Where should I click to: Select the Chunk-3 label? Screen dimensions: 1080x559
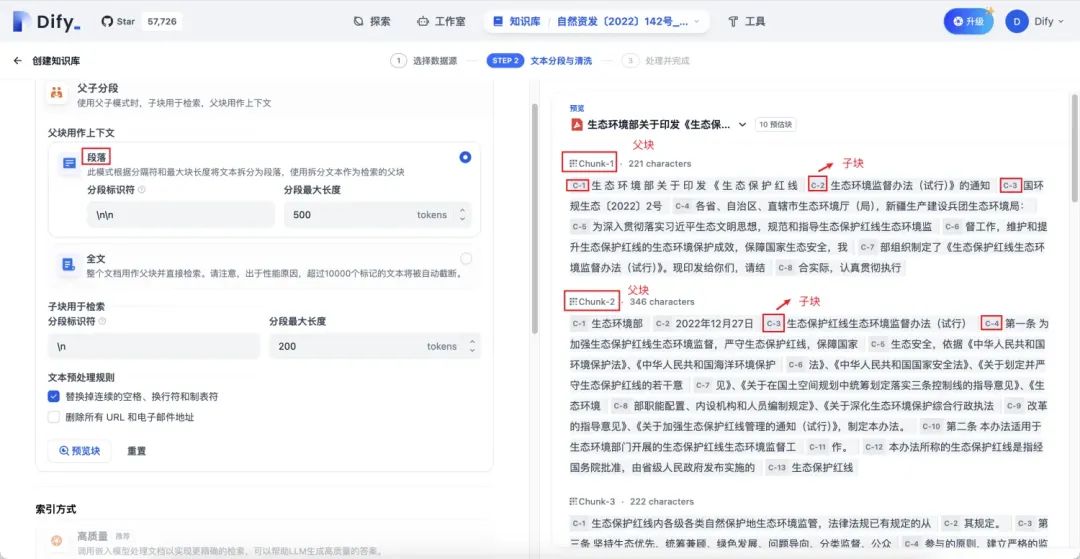click(x=596, y=501)
